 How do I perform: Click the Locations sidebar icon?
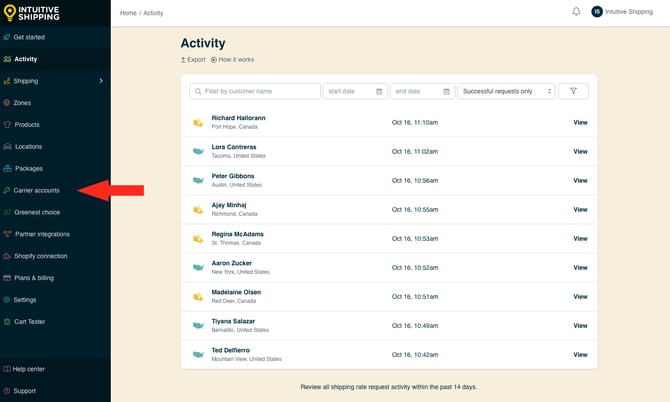[7, 146]
